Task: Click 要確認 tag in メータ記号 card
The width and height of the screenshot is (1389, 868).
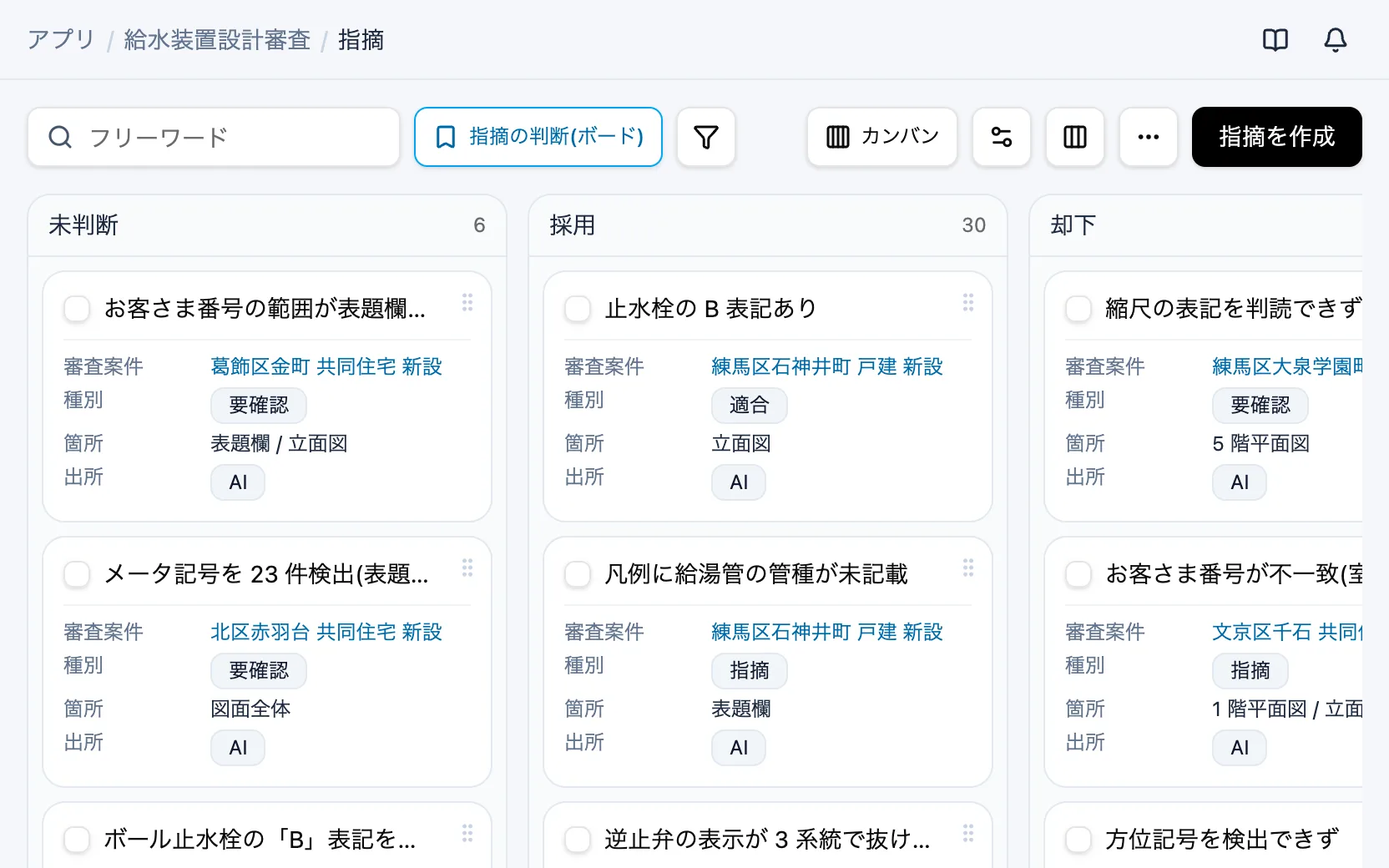Action: click(259, 671)
